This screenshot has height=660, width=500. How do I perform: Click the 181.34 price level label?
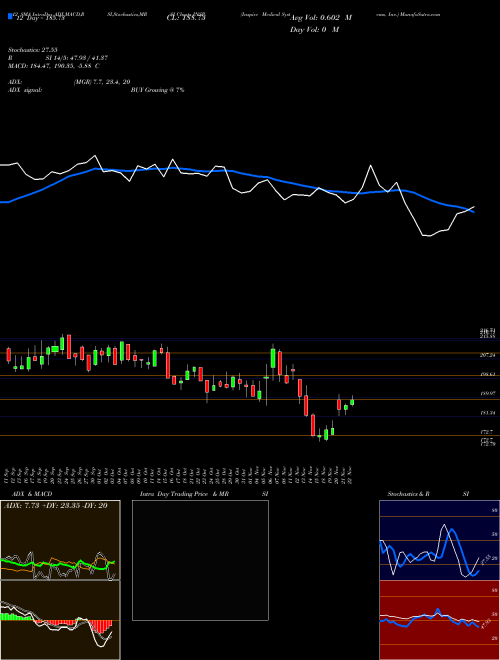[x=488, y=413]
